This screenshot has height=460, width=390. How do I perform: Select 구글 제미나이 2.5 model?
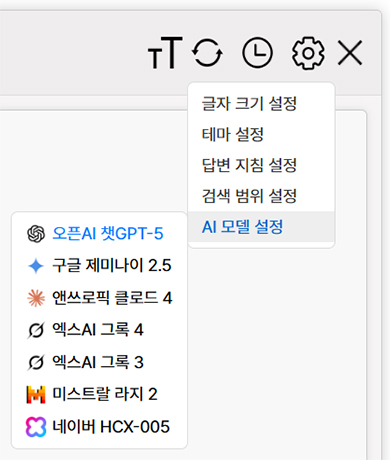[x=99, y=266]
